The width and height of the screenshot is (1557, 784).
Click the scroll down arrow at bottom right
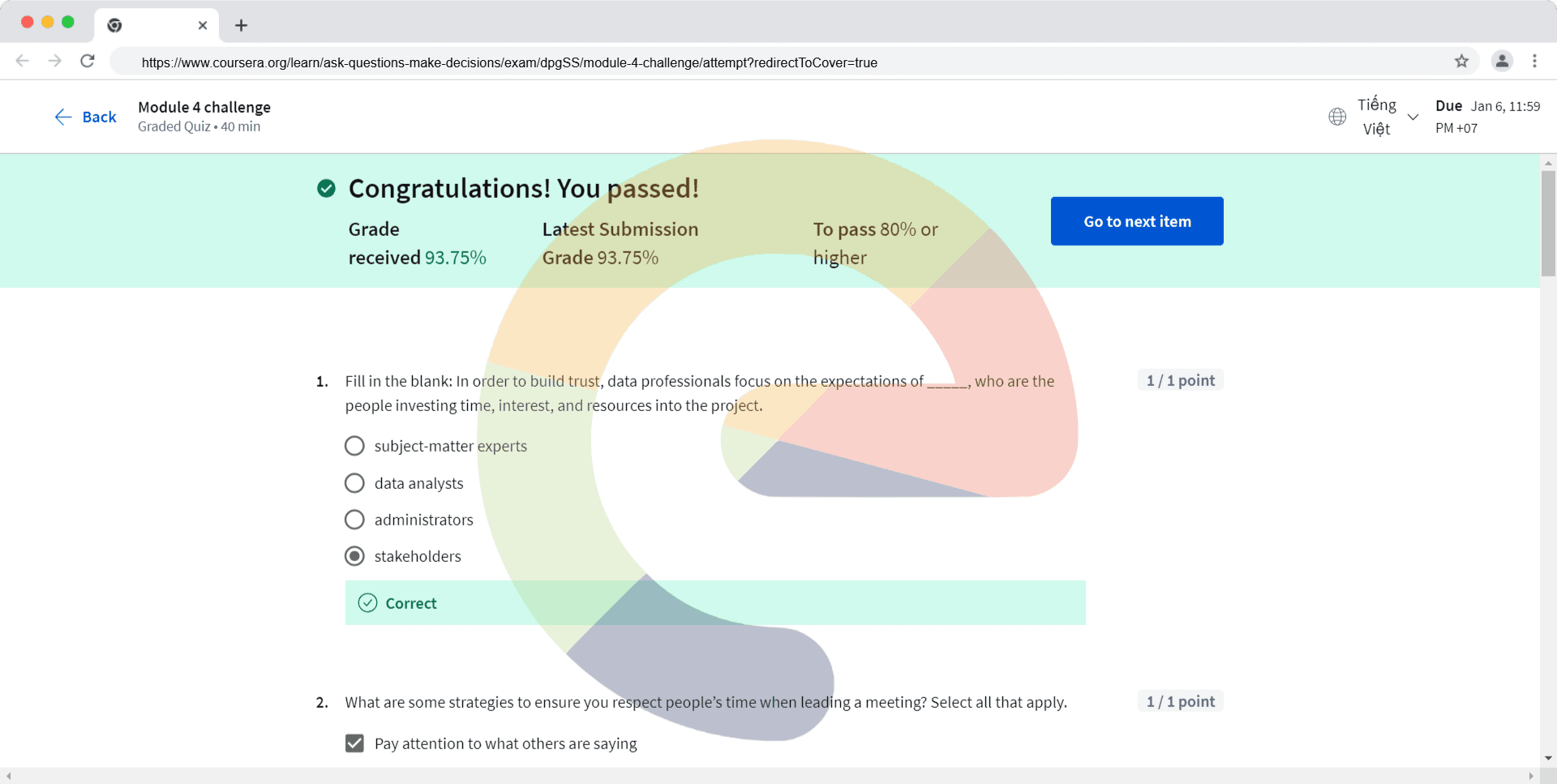click(x=1548, y=758)
